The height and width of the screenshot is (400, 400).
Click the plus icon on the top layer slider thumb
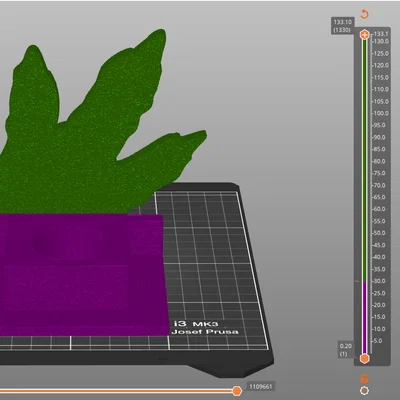click(x=365, y=34)
